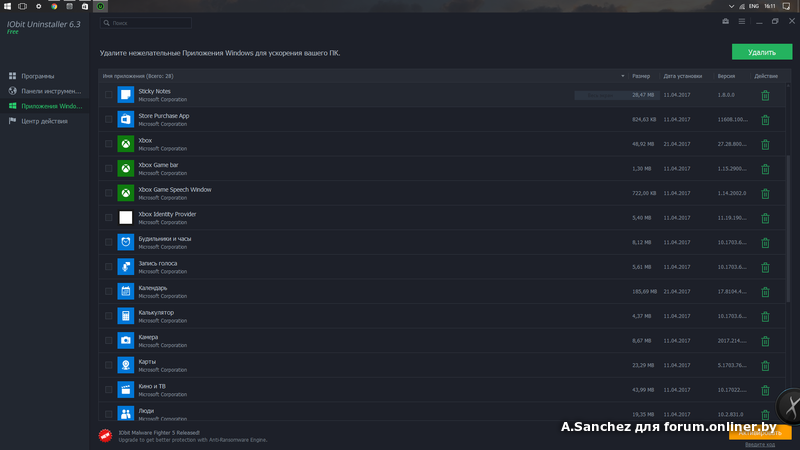
Task: Select the Люди app row
Action: (x=442, y=412)
